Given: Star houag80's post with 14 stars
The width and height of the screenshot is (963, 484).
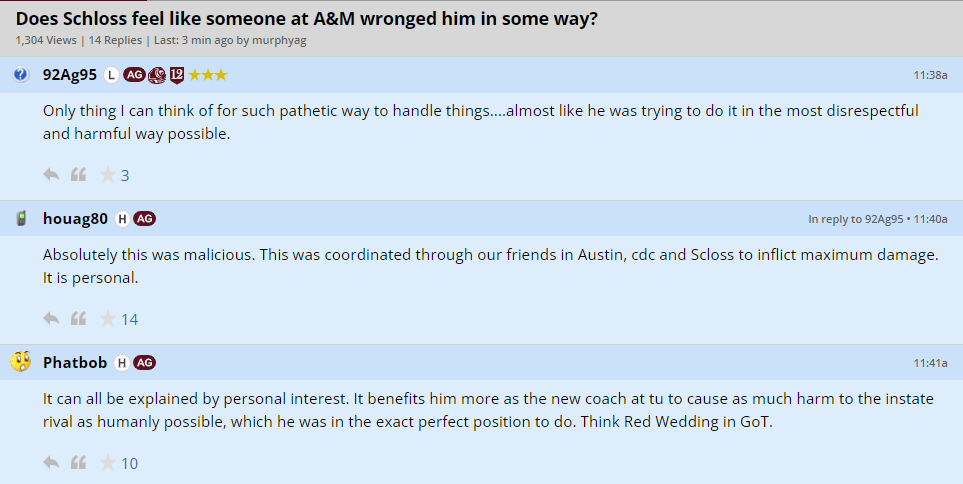Looking at the screenshot, I should click(x=107, y=319).
